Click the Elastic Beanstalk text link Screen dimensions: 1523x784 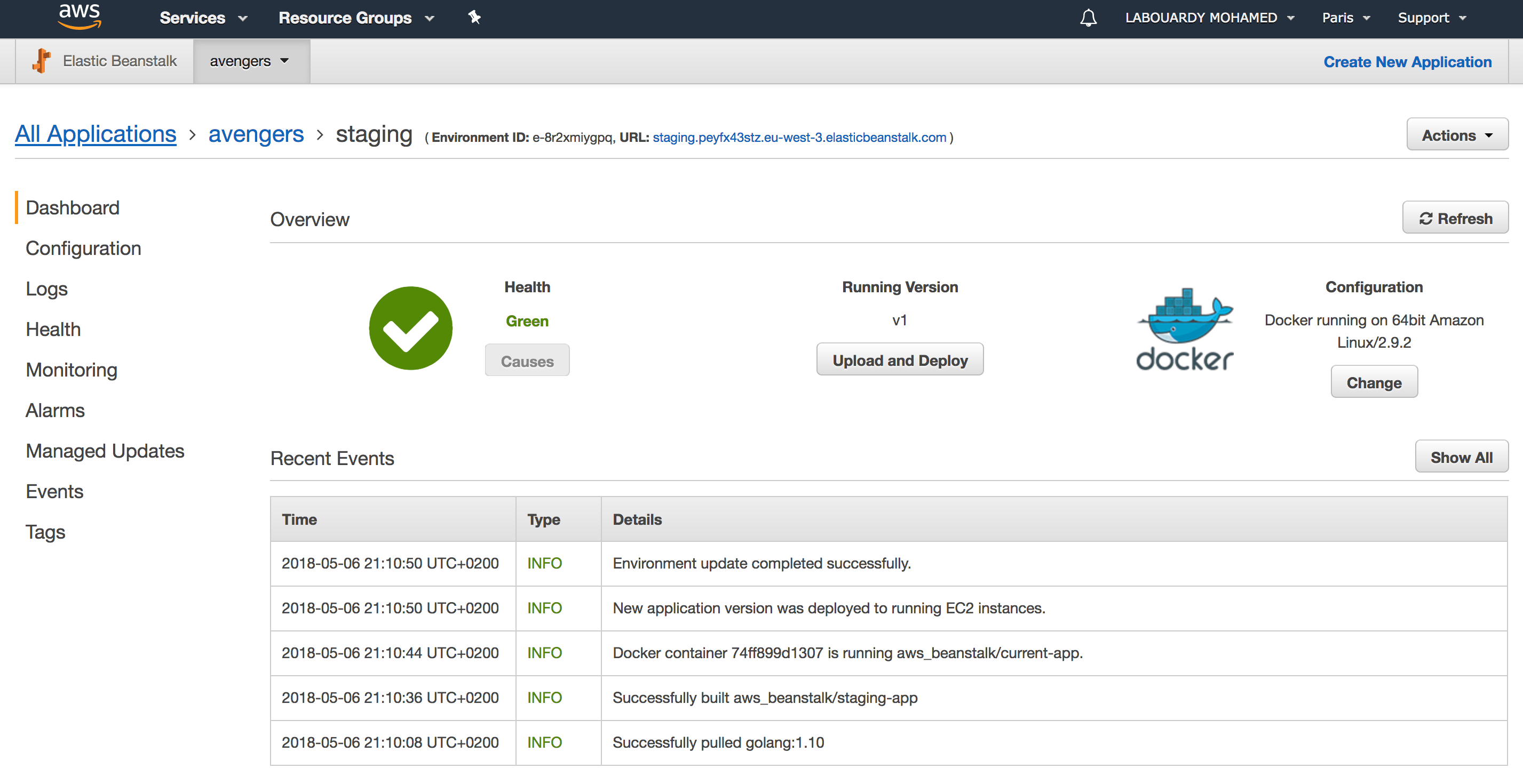point(120,61)
